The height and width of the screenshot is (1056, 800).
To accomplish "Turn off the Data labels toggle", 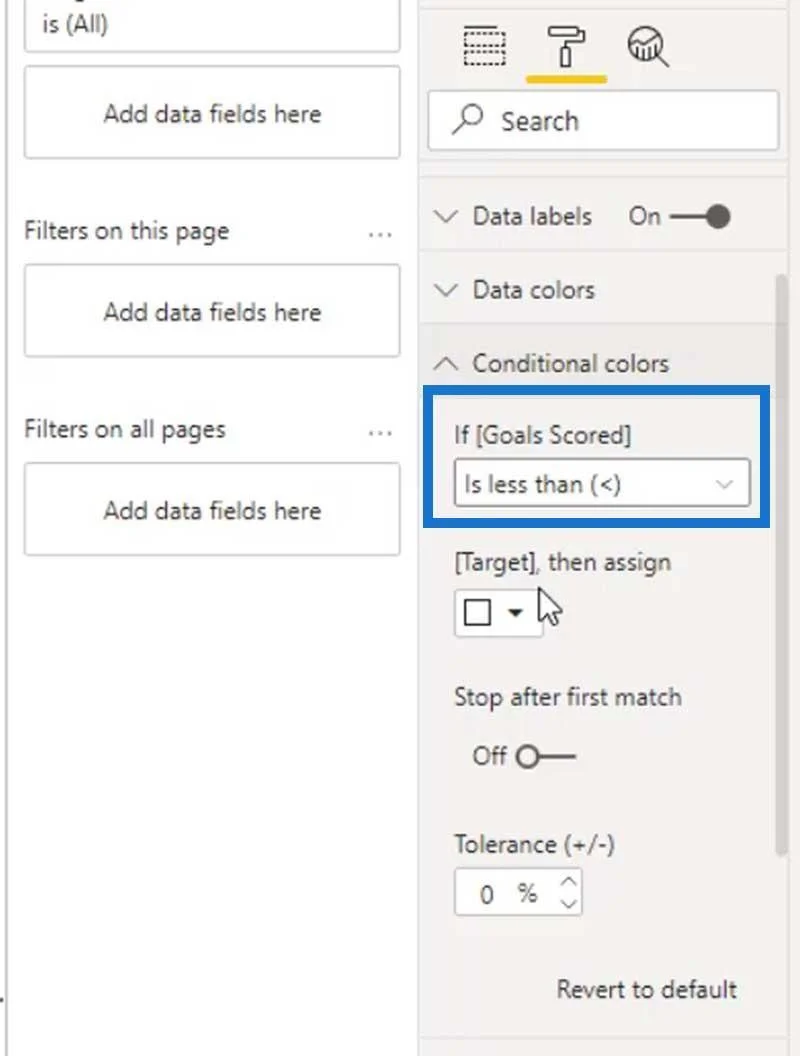I will point(700,217).
